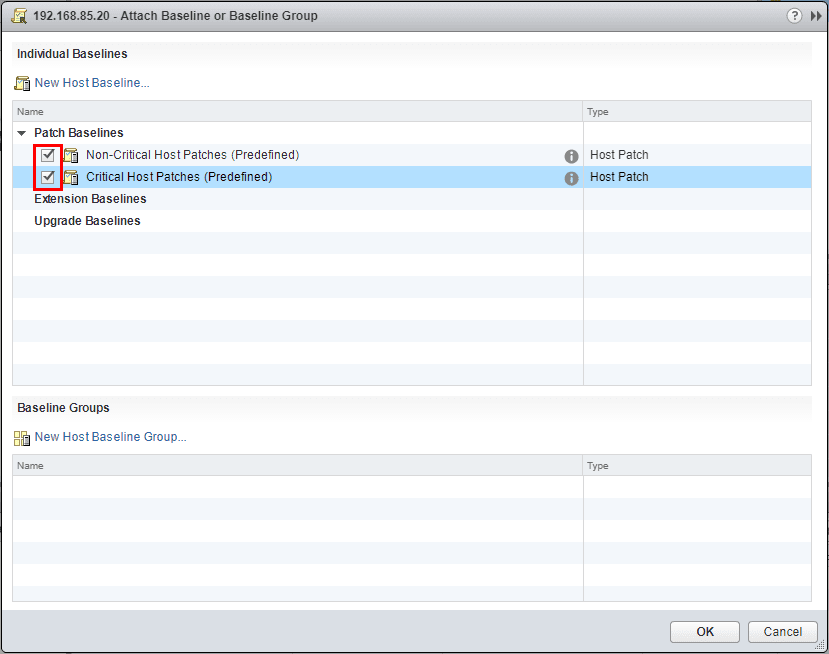Click the baseline icon beside Non-Critical Host Patches
This screenshot has height=654, width=829.
point(71,155)
